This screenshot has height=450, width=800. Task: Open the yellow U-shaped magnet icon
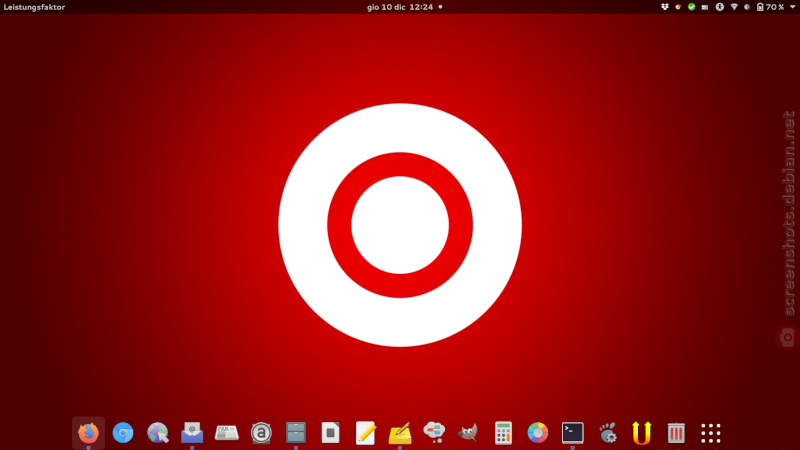pos(641,433)
